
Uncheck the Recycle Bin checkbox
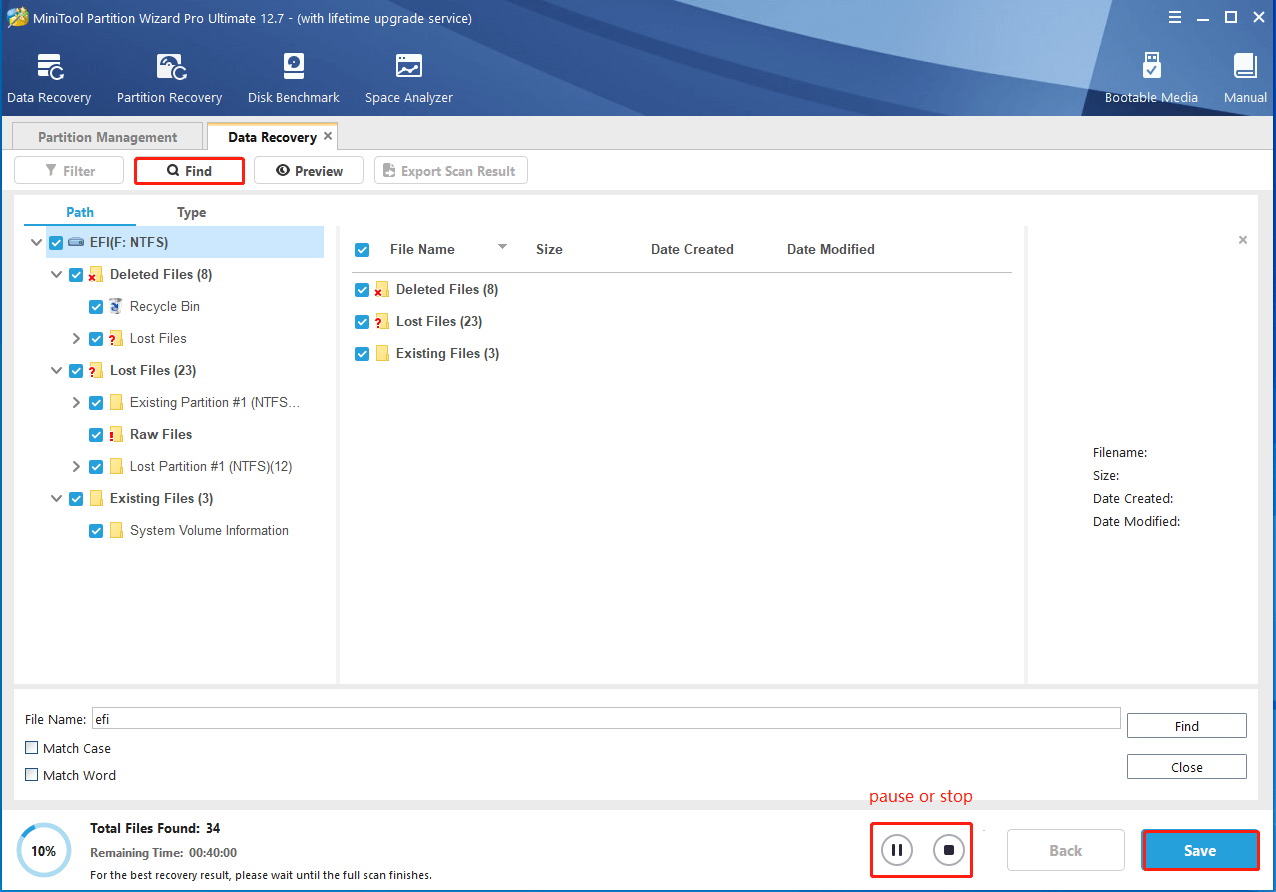96,306
